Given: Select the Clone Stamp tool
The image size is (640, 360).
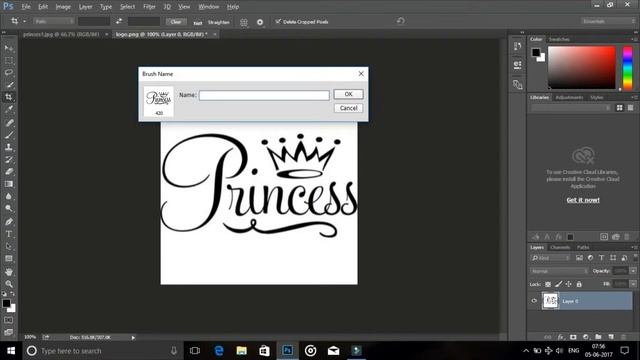Looking at the screenshot, I should [x=9, y=147].
